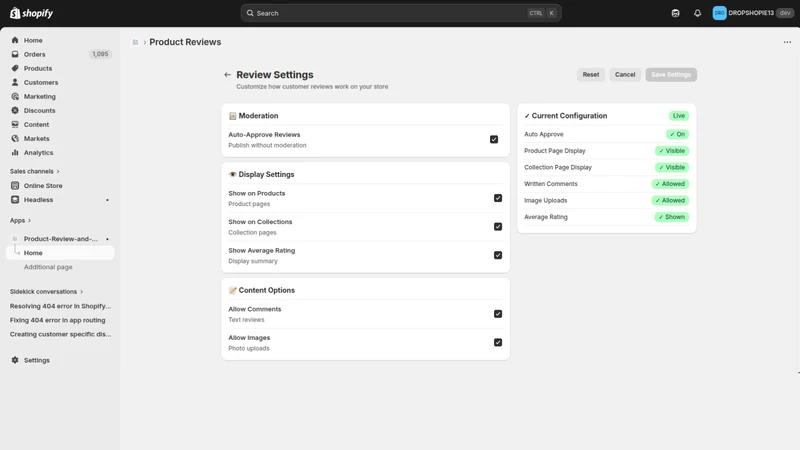Toggle Allow Comments checkbox

point(497,314)
